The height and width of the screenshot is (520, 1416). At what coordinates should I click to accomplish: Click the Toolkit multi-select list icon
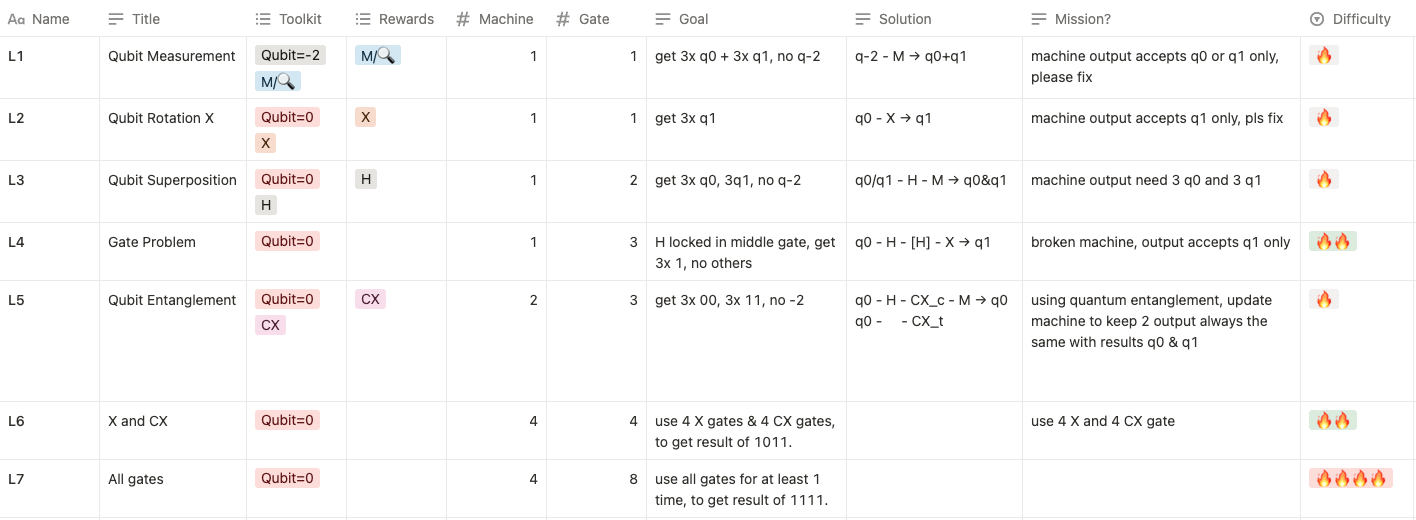(x=263, y=19)
